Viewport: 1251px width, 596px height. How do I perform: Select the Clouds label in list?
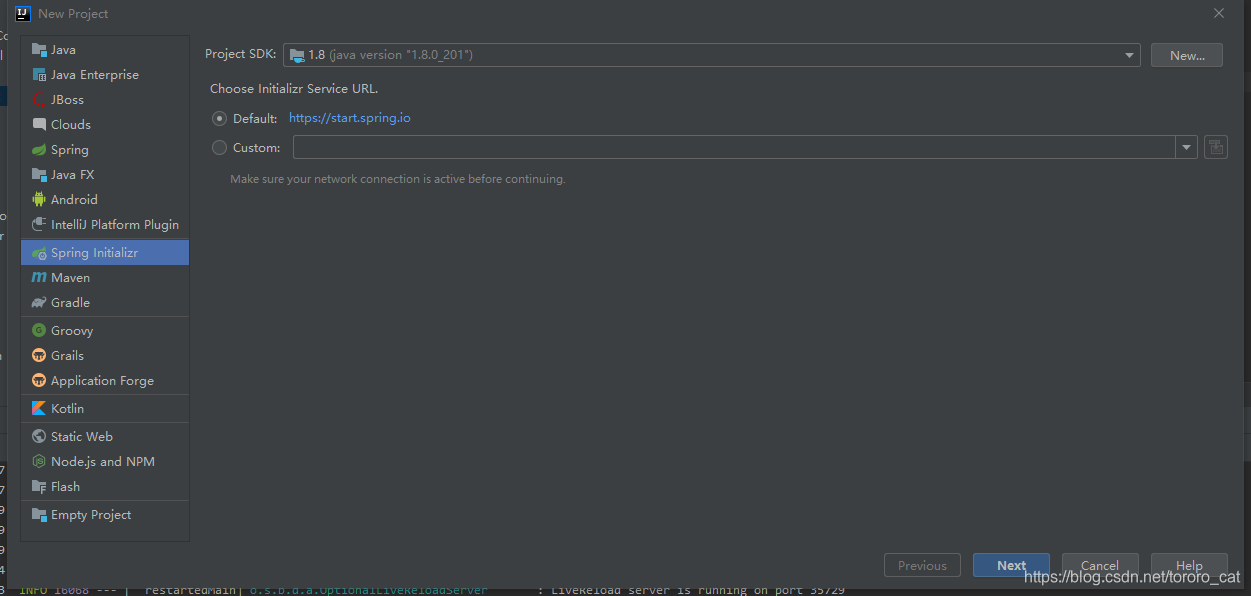coord(71,124)
